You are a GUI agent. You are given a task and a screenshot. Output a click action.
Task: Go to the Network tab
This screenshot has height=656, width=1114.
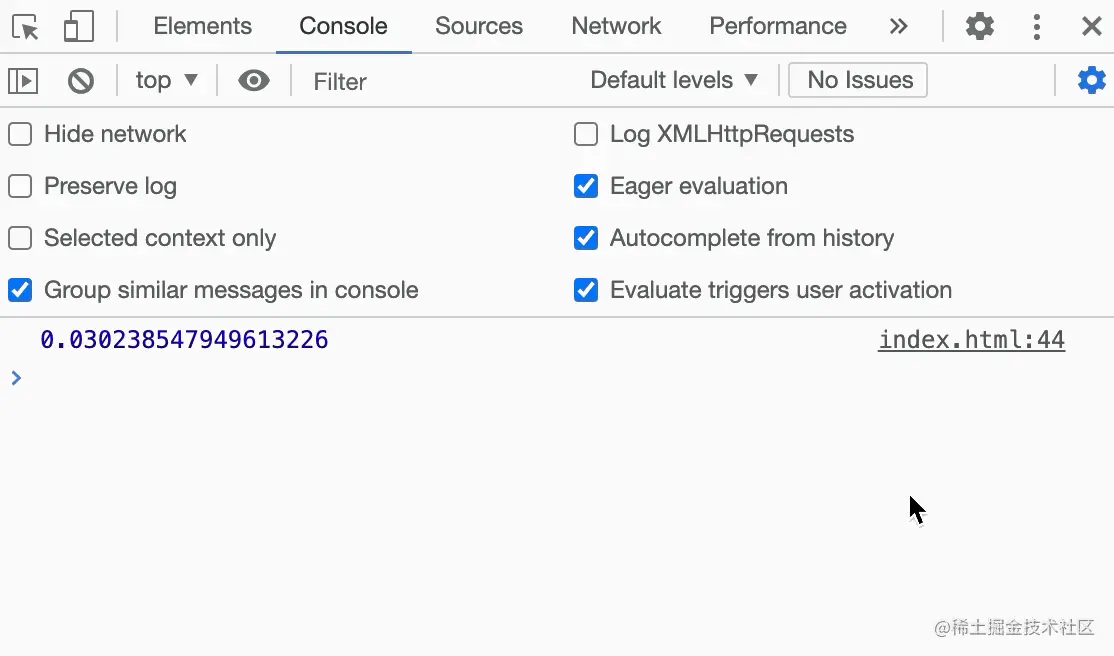click(616, 26)
